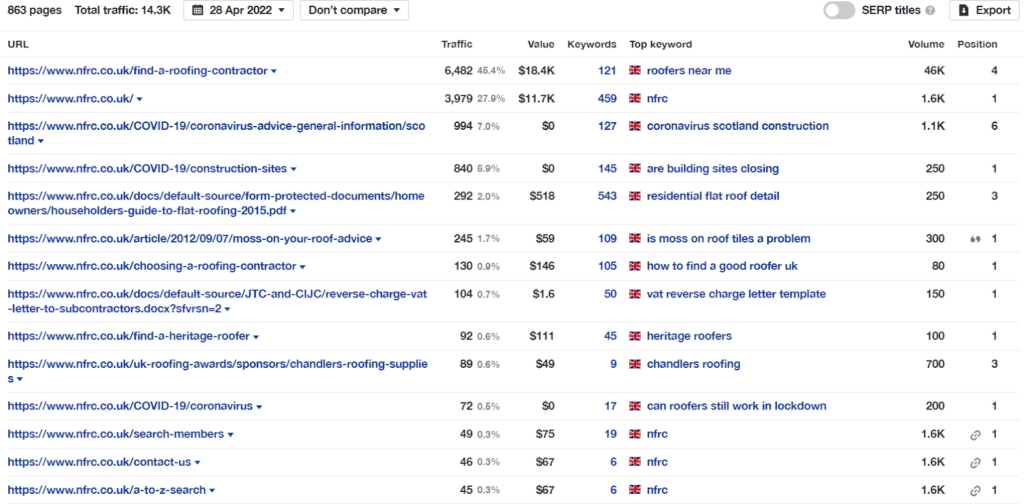Sort by the Traffic column header
The height and width of the screenshot is (504, 1024).
point(456,44)
